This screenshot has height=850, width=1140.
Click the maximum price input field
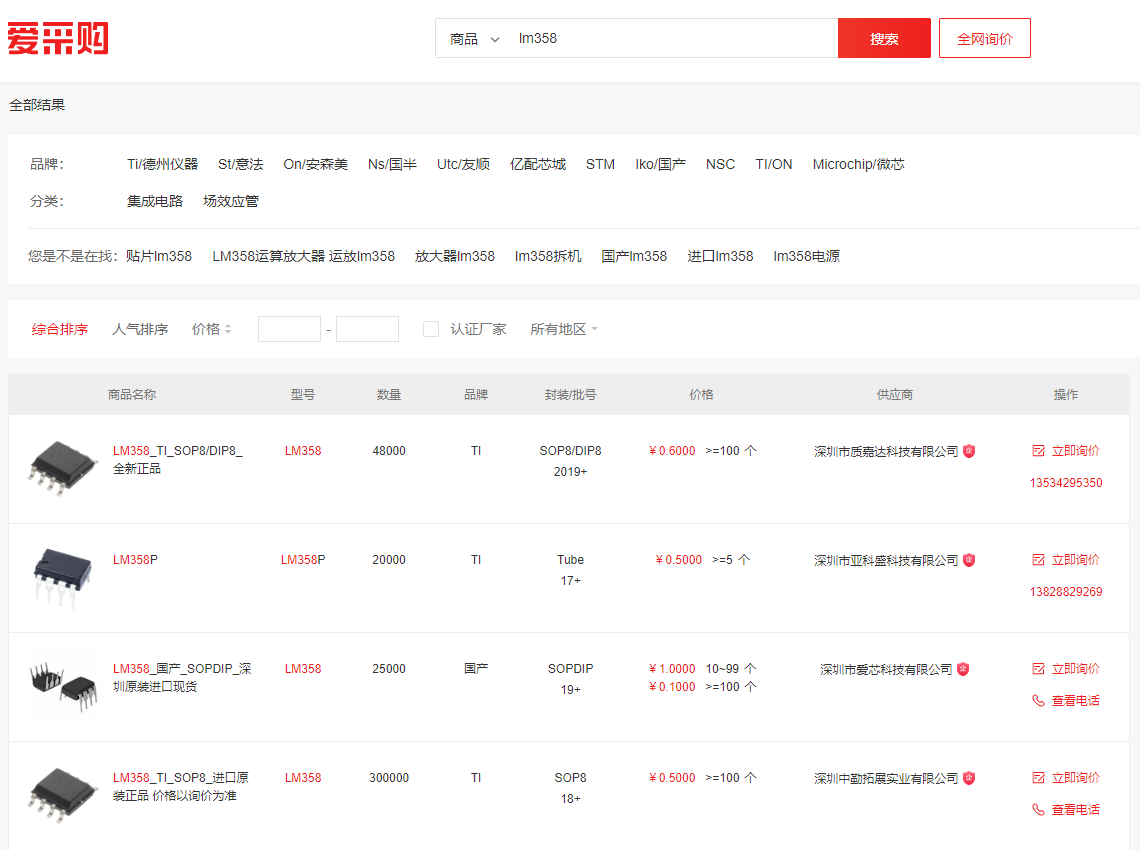[367, 329]
